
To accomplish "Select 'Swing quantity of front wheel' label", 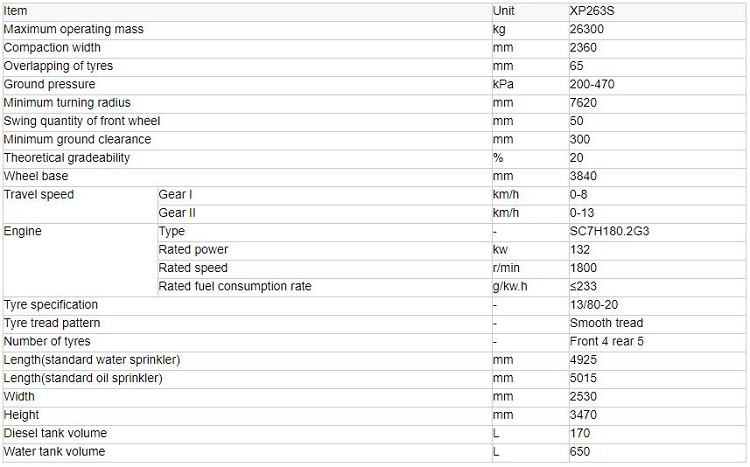I will pyautogui.click(x=82, y=121).
